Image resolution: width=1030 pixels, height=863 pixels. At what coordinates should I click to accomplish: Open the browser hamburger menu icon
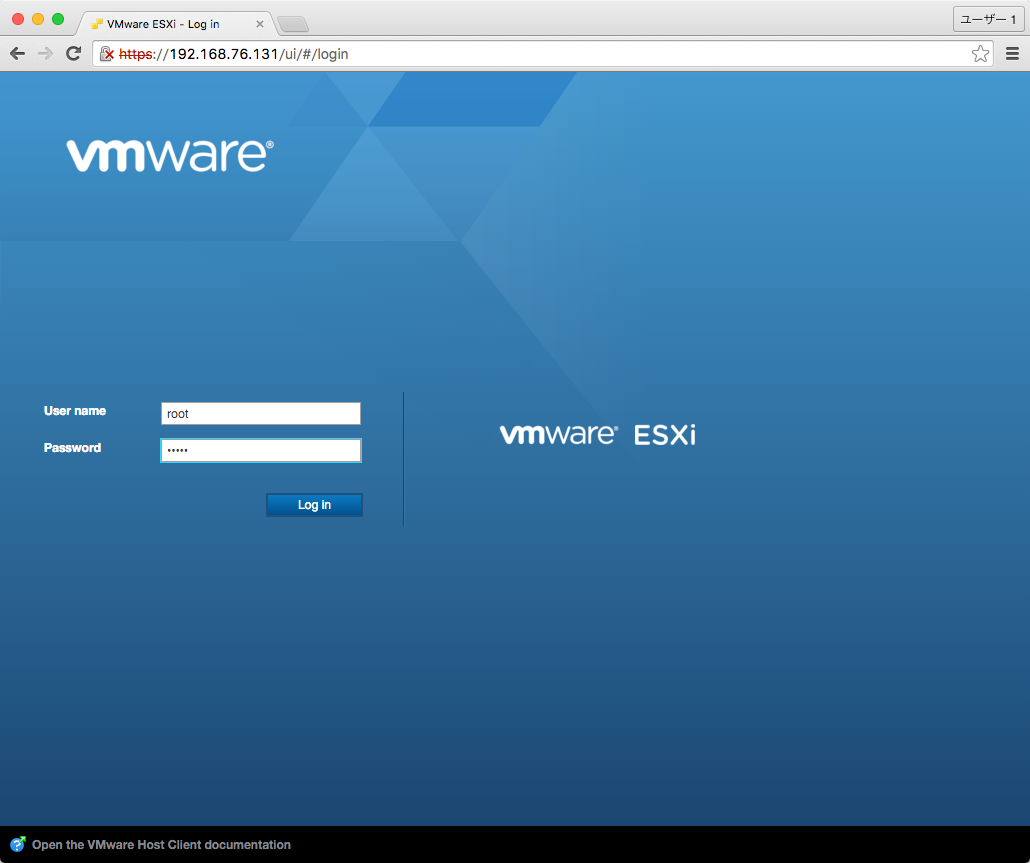click(1012, 53)
